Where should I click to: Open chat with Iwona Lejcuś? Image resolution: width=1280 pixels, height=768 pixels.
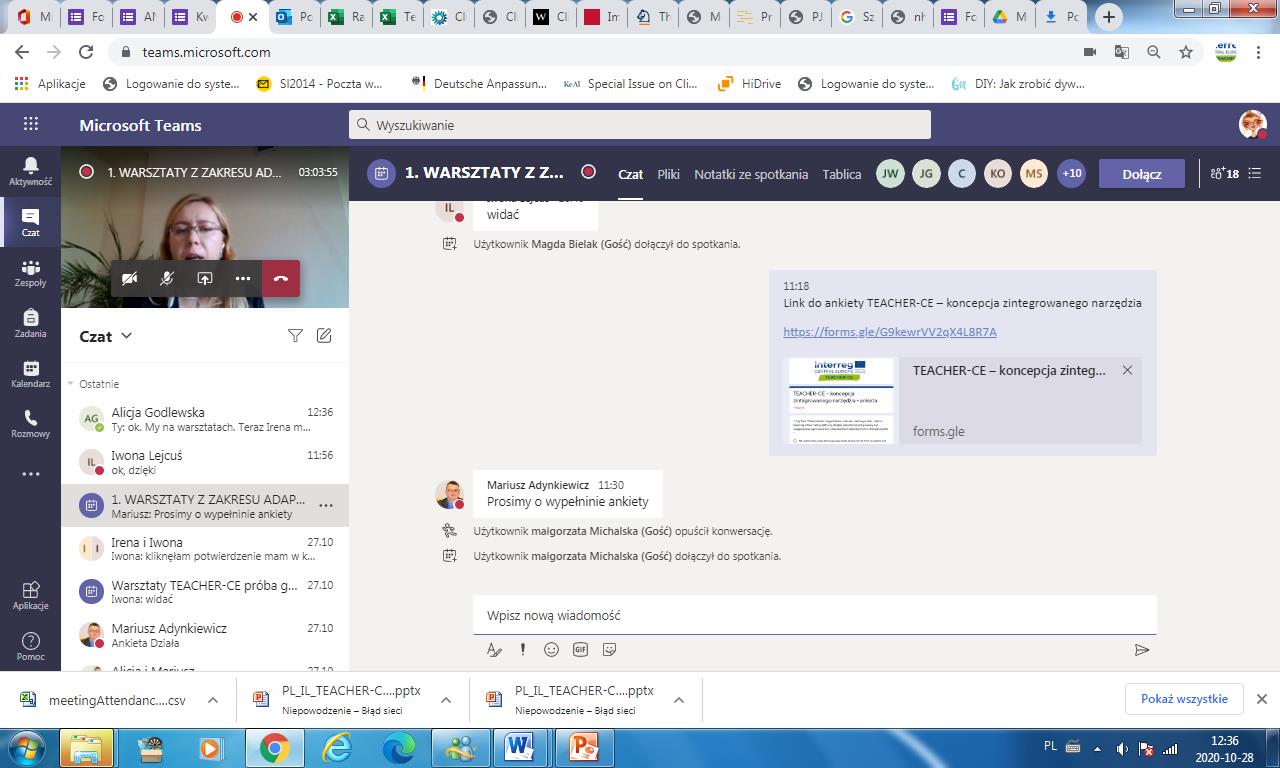point(205,462)
